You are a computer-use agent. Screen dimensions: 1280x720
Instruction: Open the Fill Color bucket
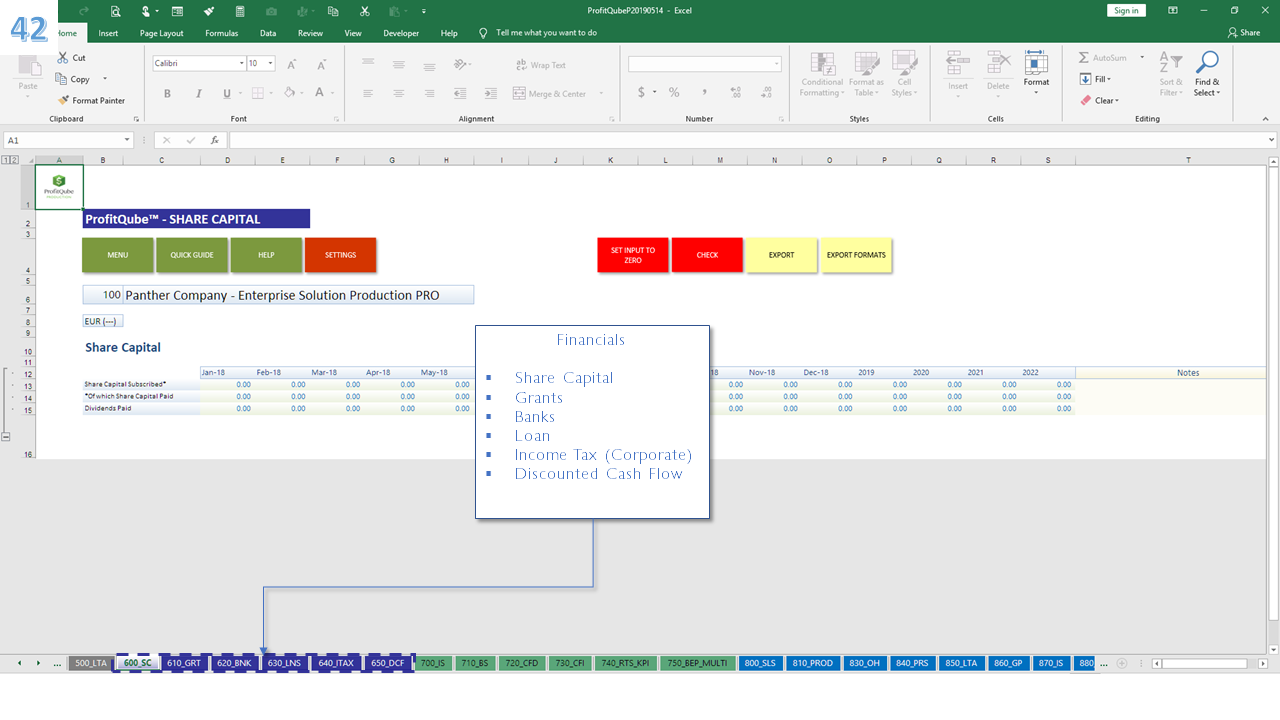point(288,93)
